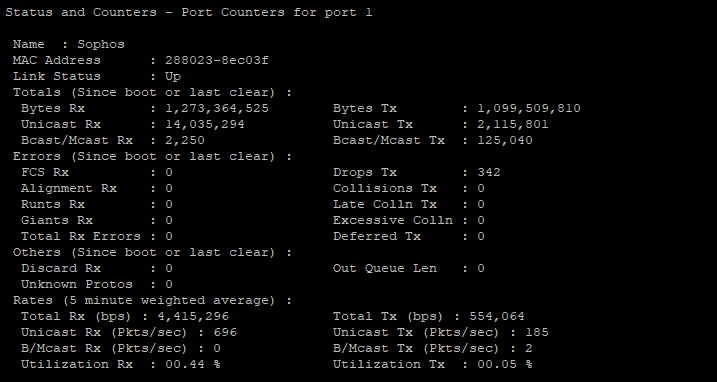Image resolution: width=717 pixels, height=382 pixels.
Task: Click the Total Rx Errors label
Action: click(x=81, y=237)
